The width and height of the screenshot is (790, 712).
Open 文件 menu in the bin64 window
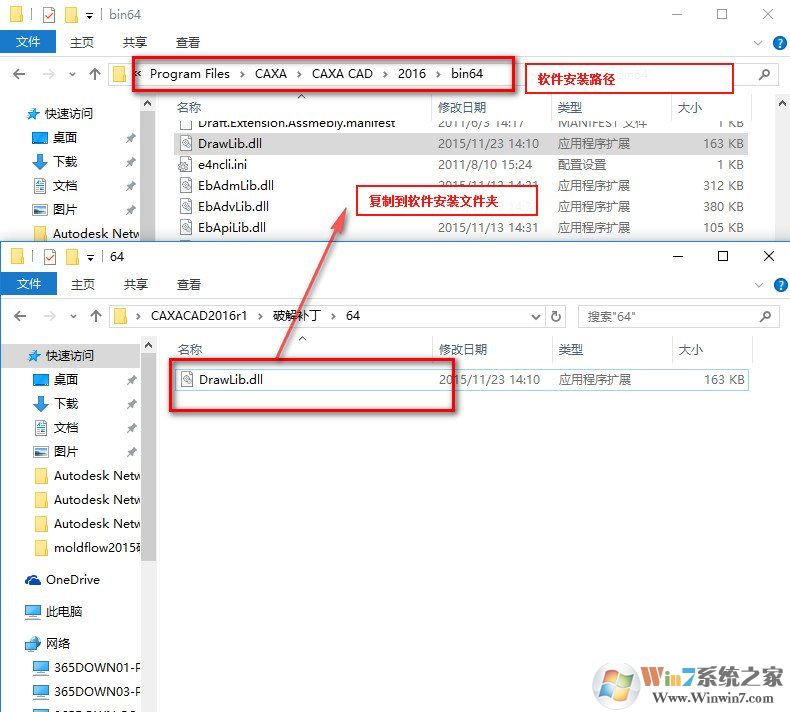28,42
